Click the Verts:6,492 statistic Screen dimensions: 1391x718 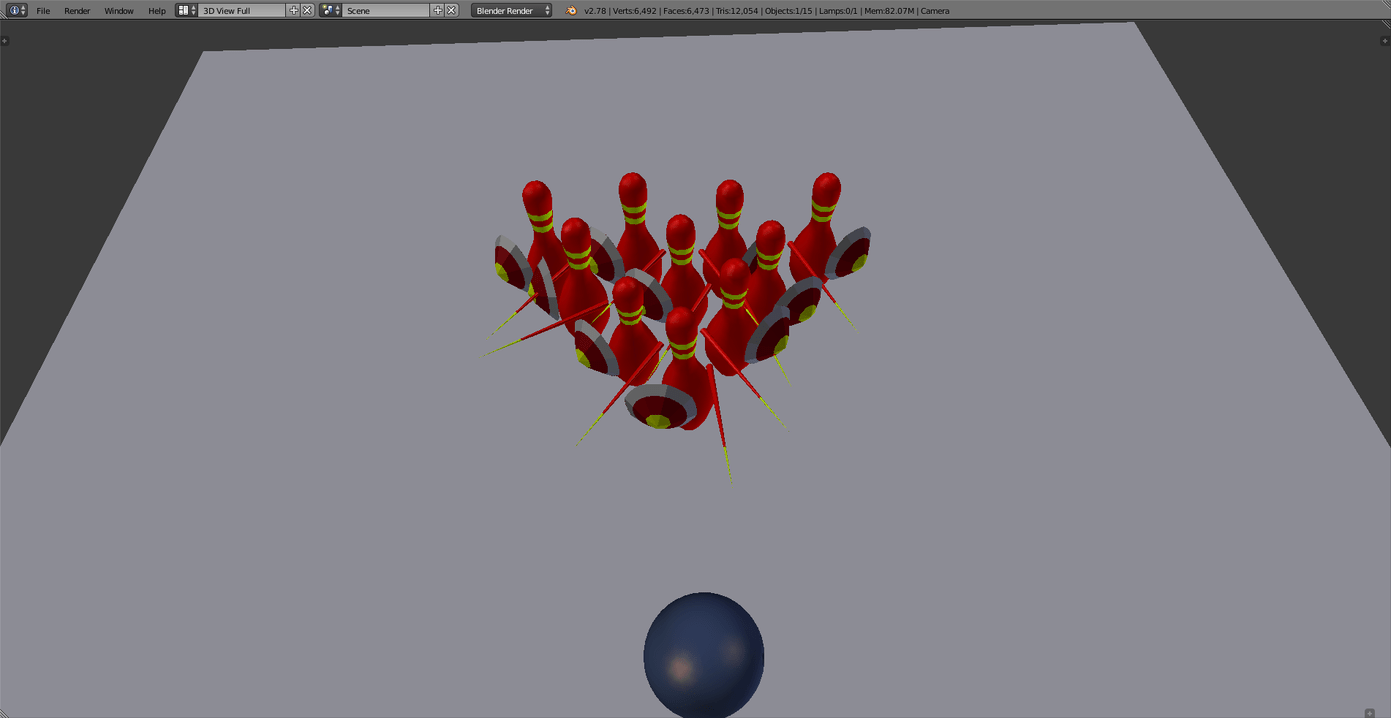(632, 11)
